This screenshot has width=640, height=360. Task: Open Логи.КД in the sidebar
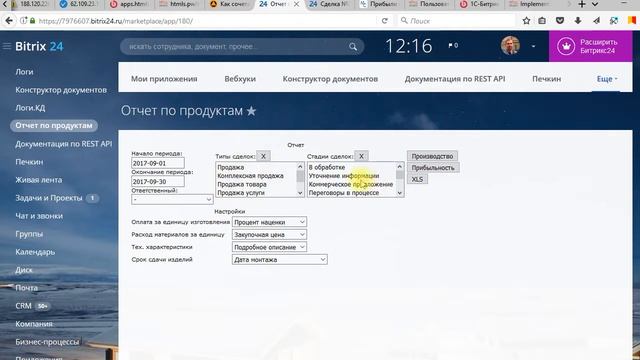[30, 108]
